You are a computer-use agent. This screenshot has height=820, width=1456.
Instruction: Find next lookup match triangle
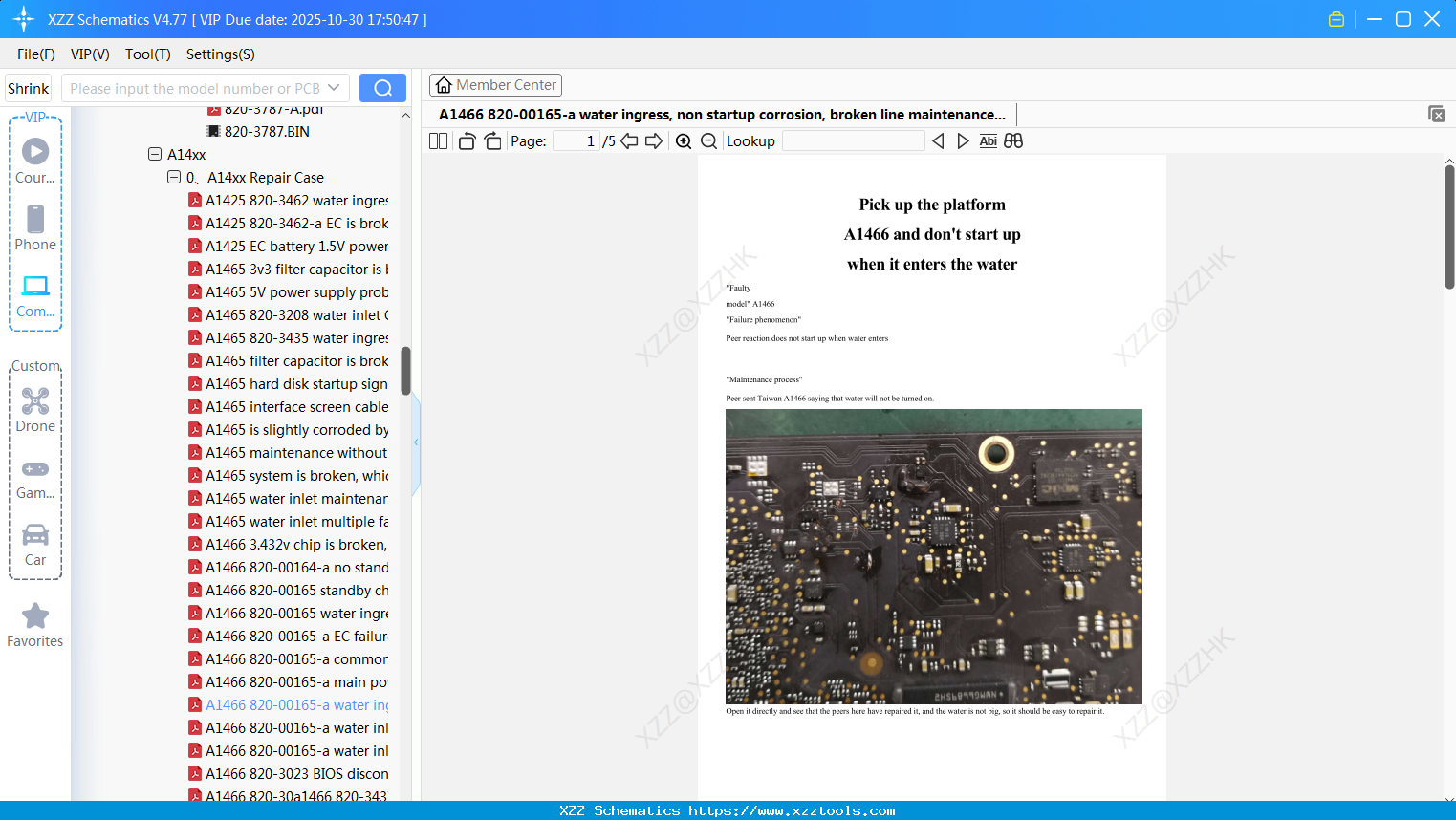coord(963,141)
